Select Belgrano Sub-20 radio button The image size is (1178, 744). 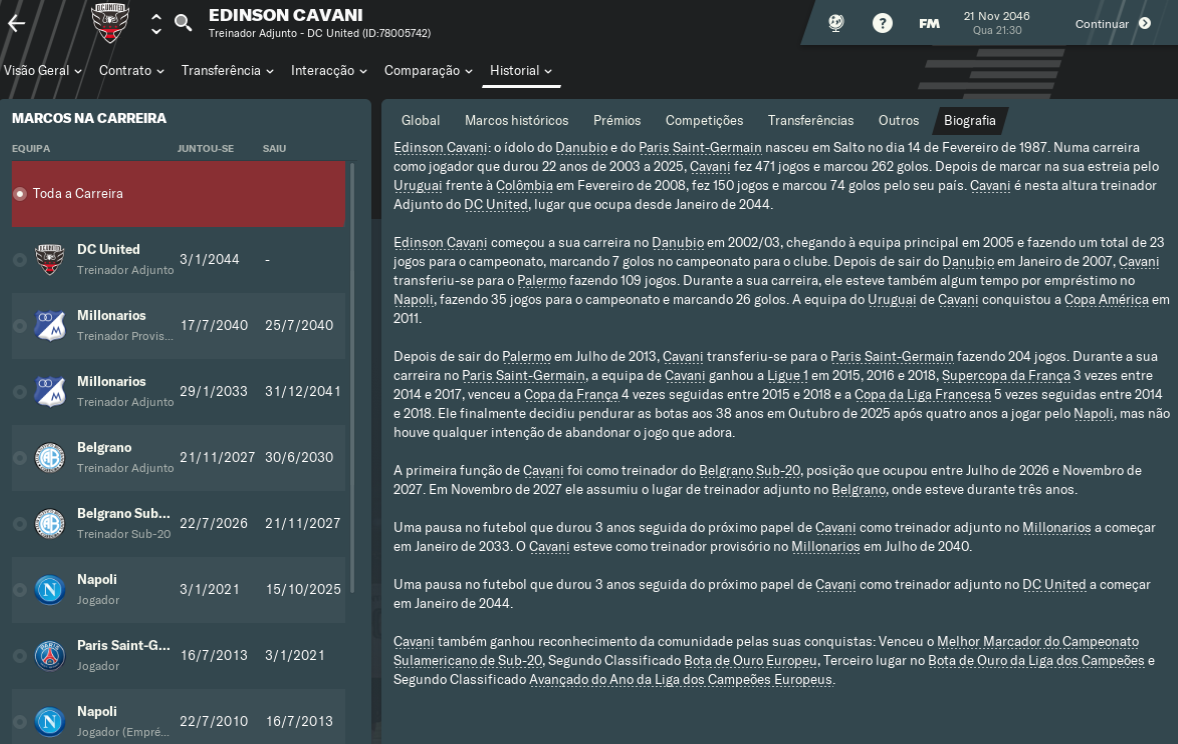click(20, 524)
